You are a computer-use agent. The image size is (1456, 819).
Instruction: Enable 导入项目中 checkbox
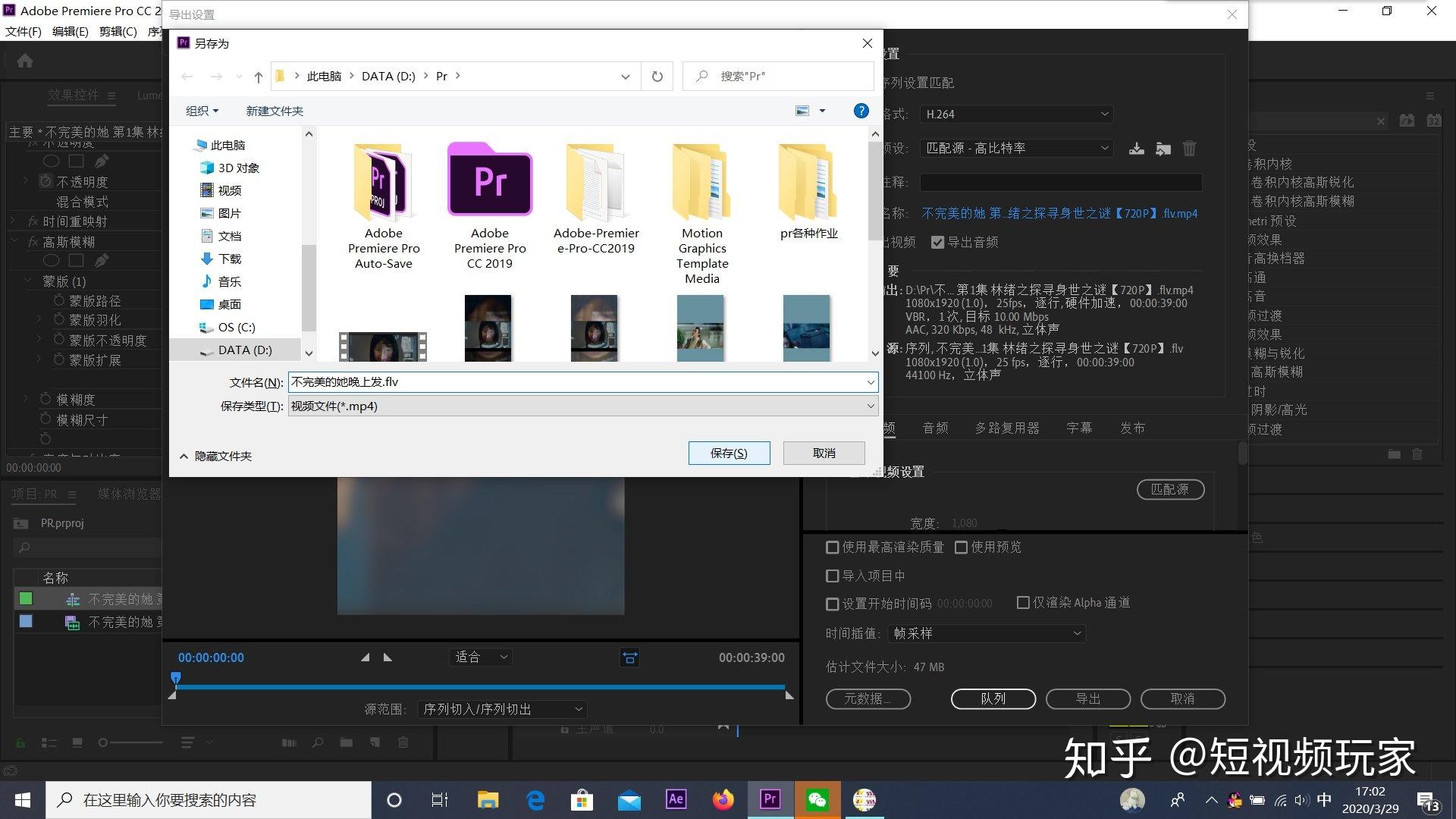click(833, 576)
